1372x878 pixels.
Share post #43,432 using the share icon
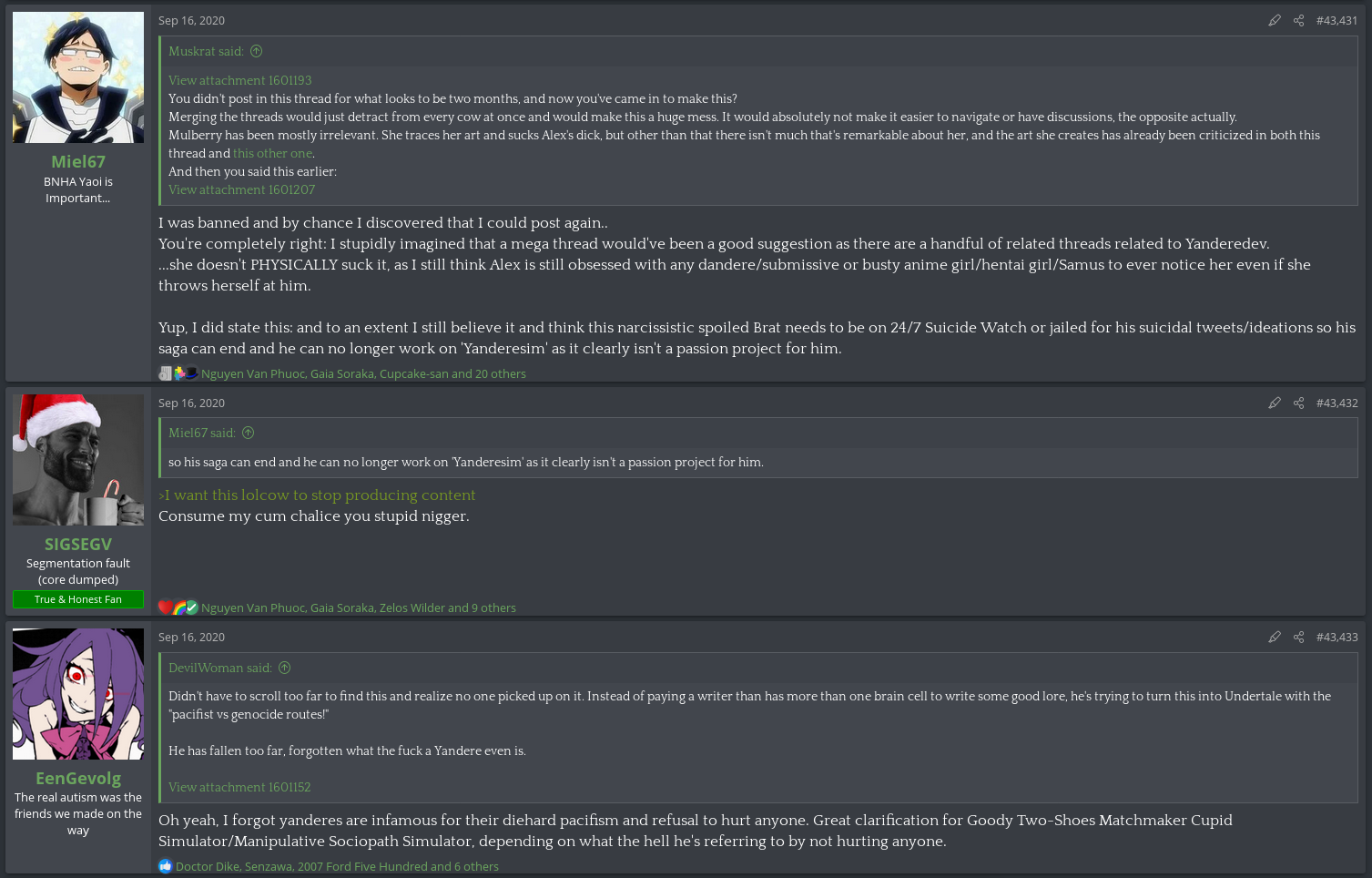coord(1299,403)
